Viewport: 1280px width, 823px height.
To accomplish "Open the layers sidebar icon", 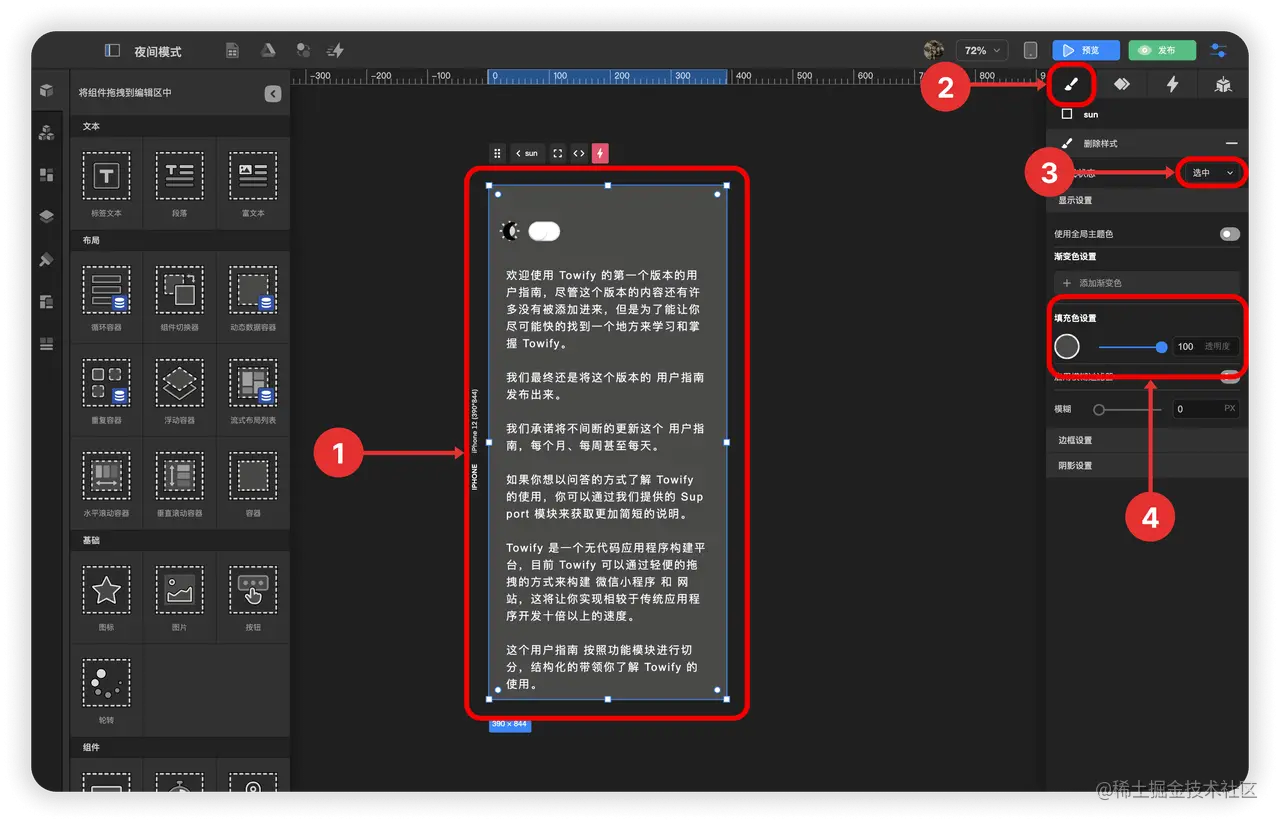I will 46,216.
